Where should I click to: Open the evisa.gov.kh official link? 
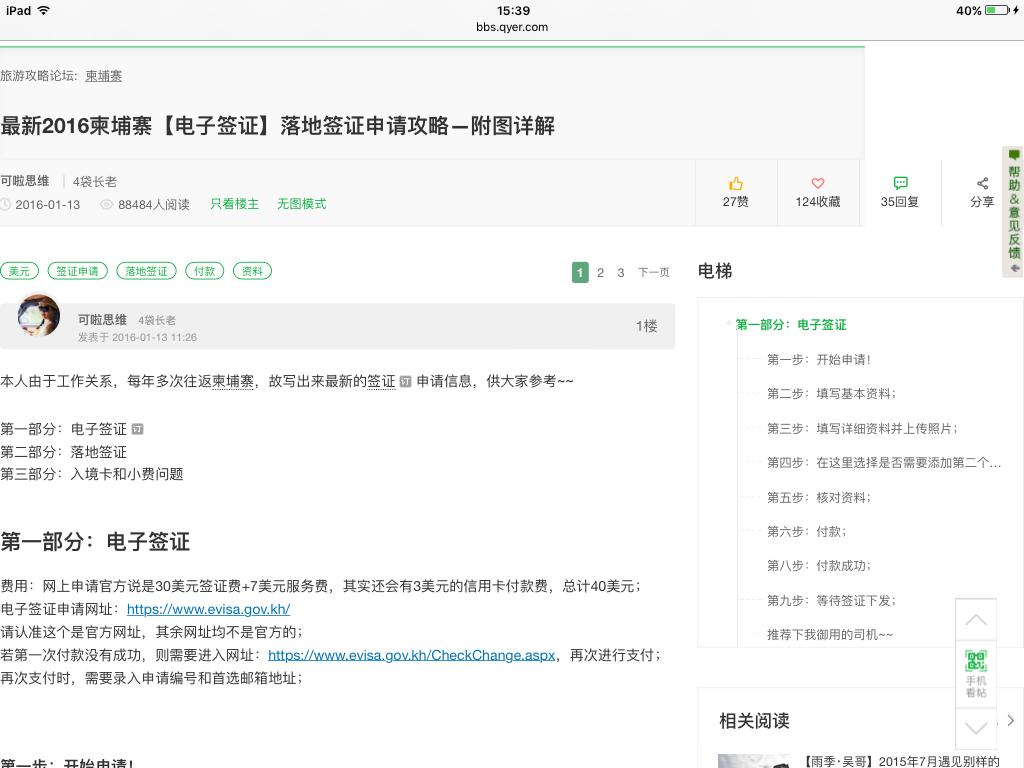[208, 609]
